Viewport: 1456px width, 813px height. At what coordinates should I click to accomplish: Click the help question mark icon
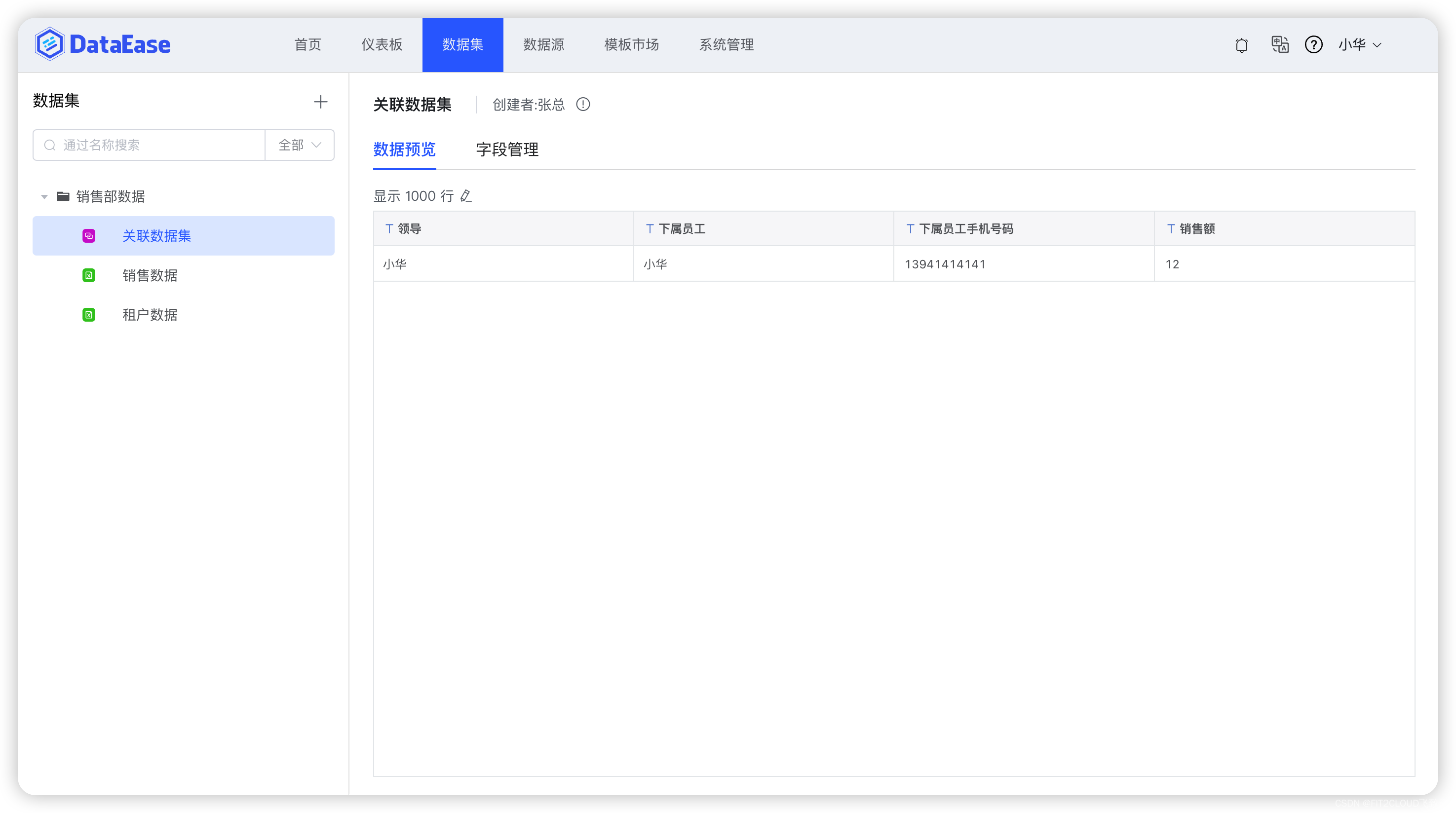point(1314,44)
